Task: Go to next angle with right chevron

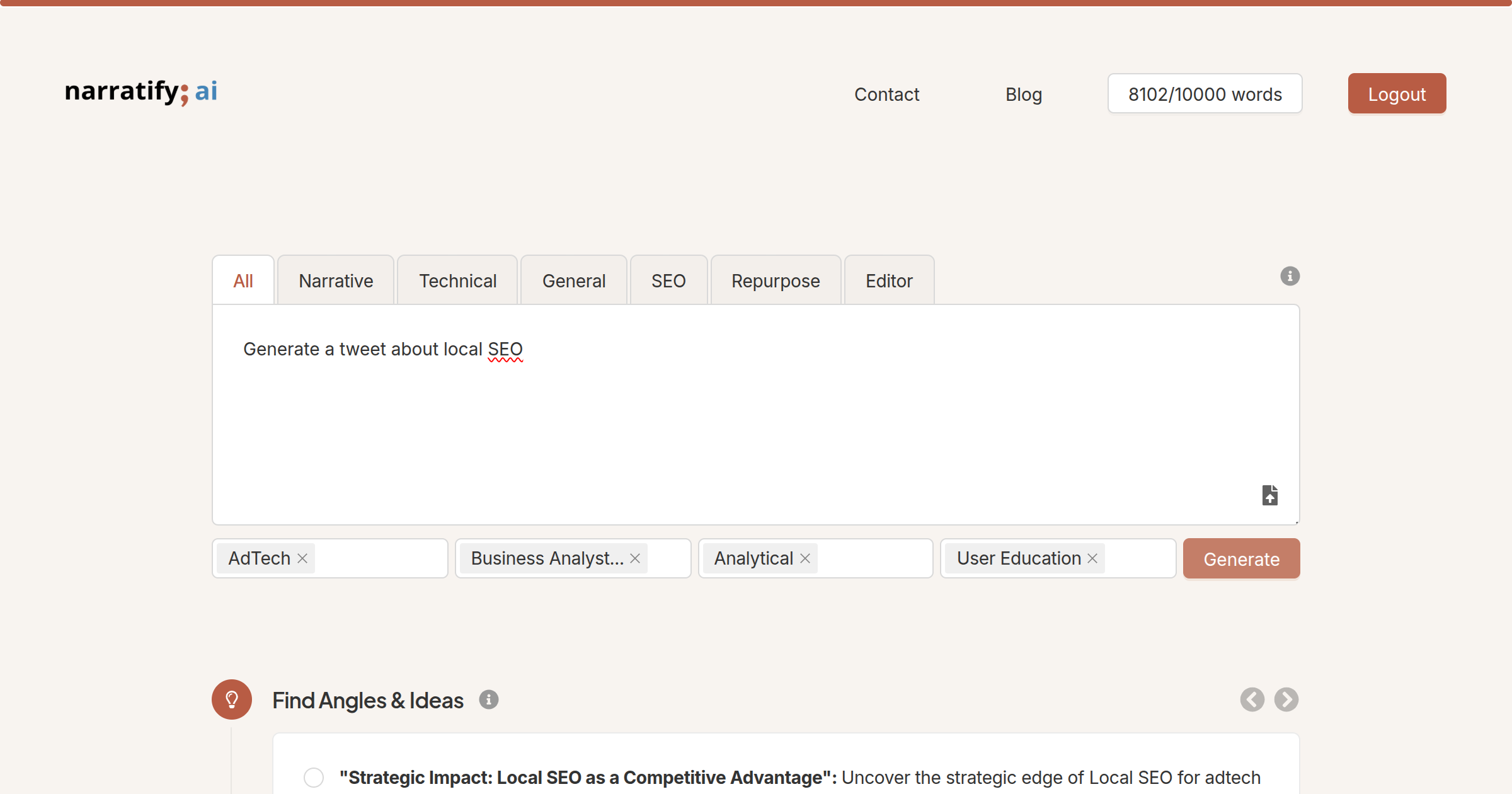Action: coord(1286,699)
